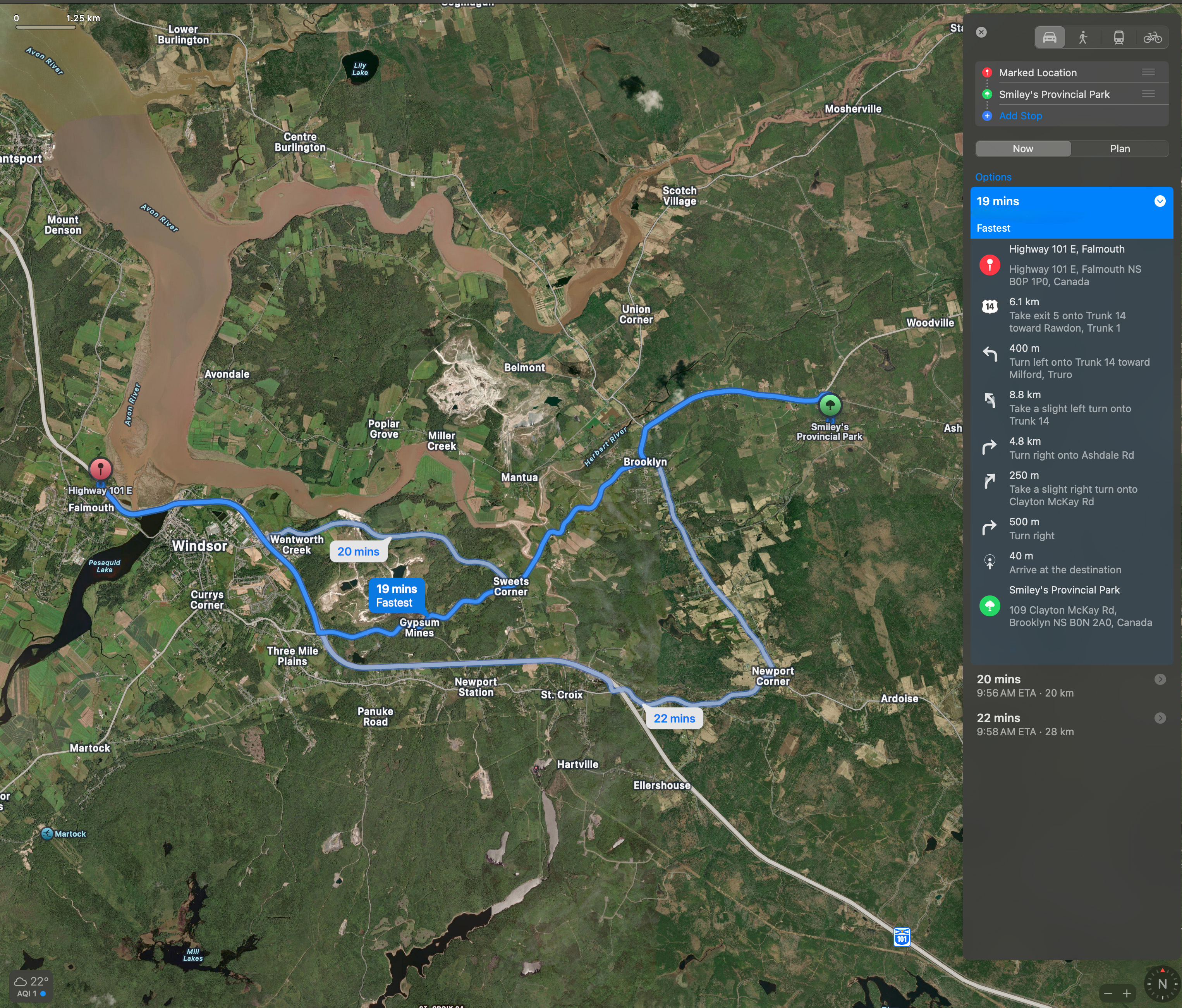Click the green Smiley's Provincial Park icon in stops list
This screenshot has width=1182, height=1008.
(987, 94)
